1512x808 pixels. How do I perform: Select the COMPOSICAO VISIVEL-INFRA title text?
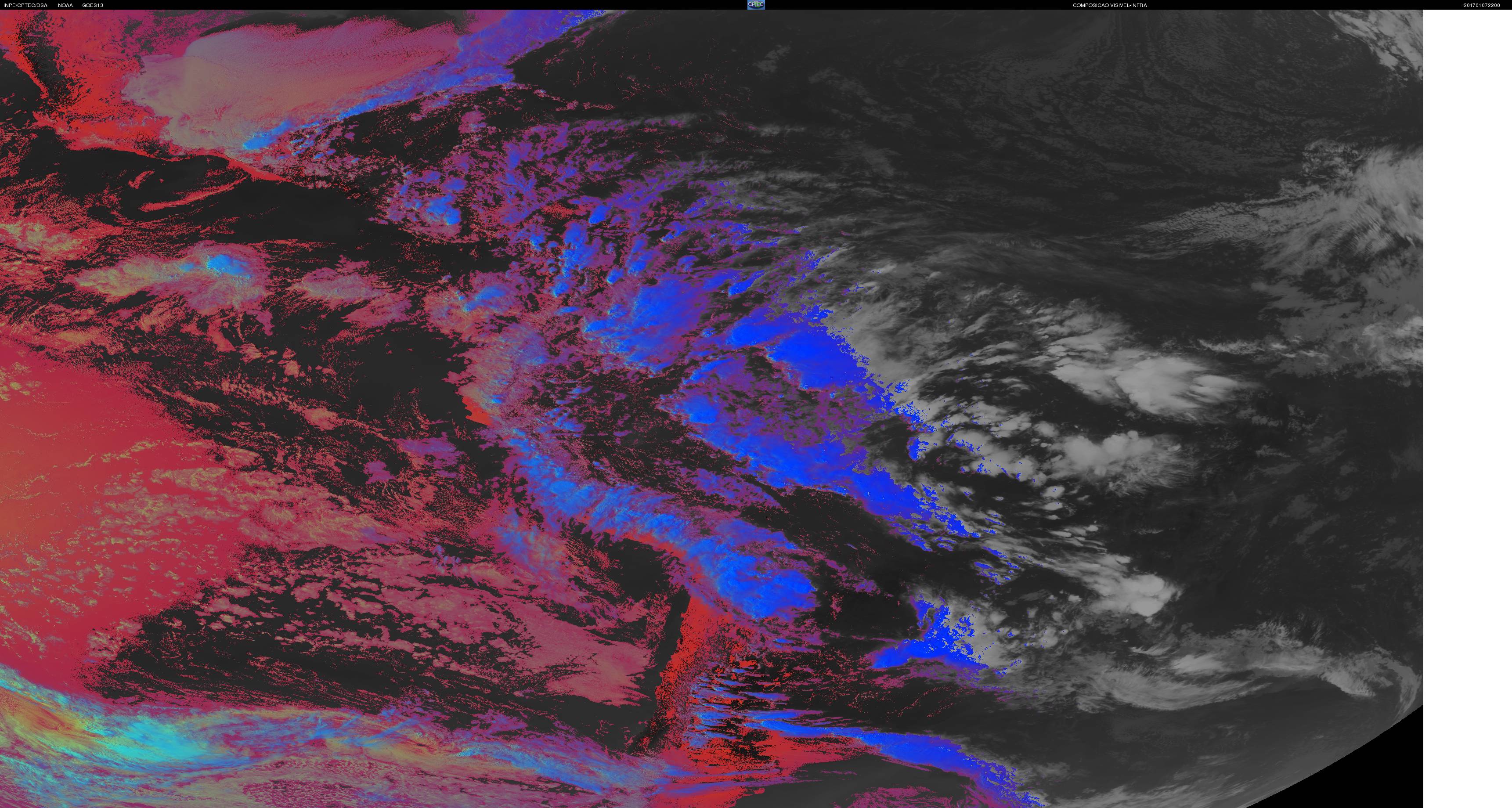click(x=1110, y=5)
